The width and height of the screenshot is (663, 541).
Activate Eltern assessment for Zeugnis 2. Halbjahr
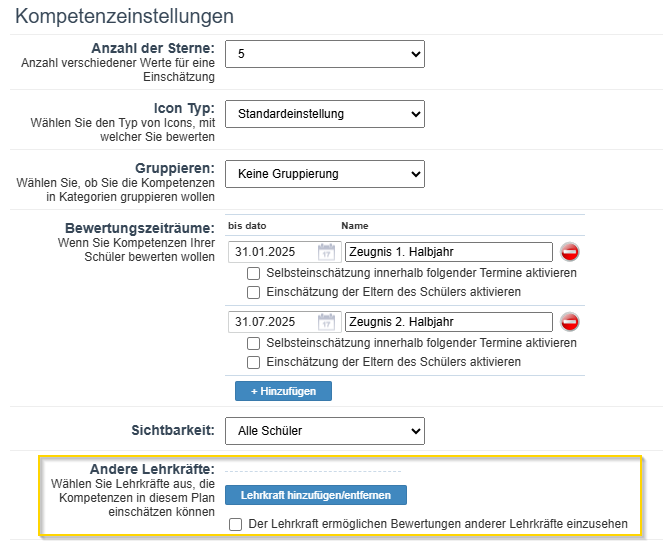254,362
